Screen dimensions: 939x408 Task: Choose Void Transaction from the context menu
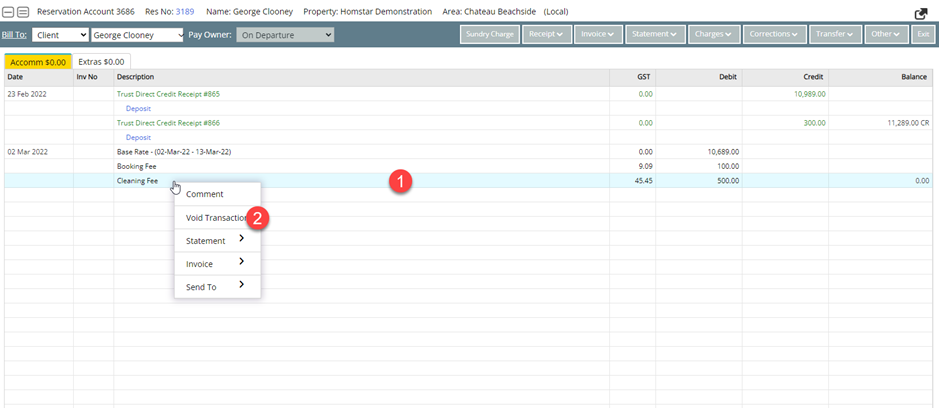click(217, 218)
